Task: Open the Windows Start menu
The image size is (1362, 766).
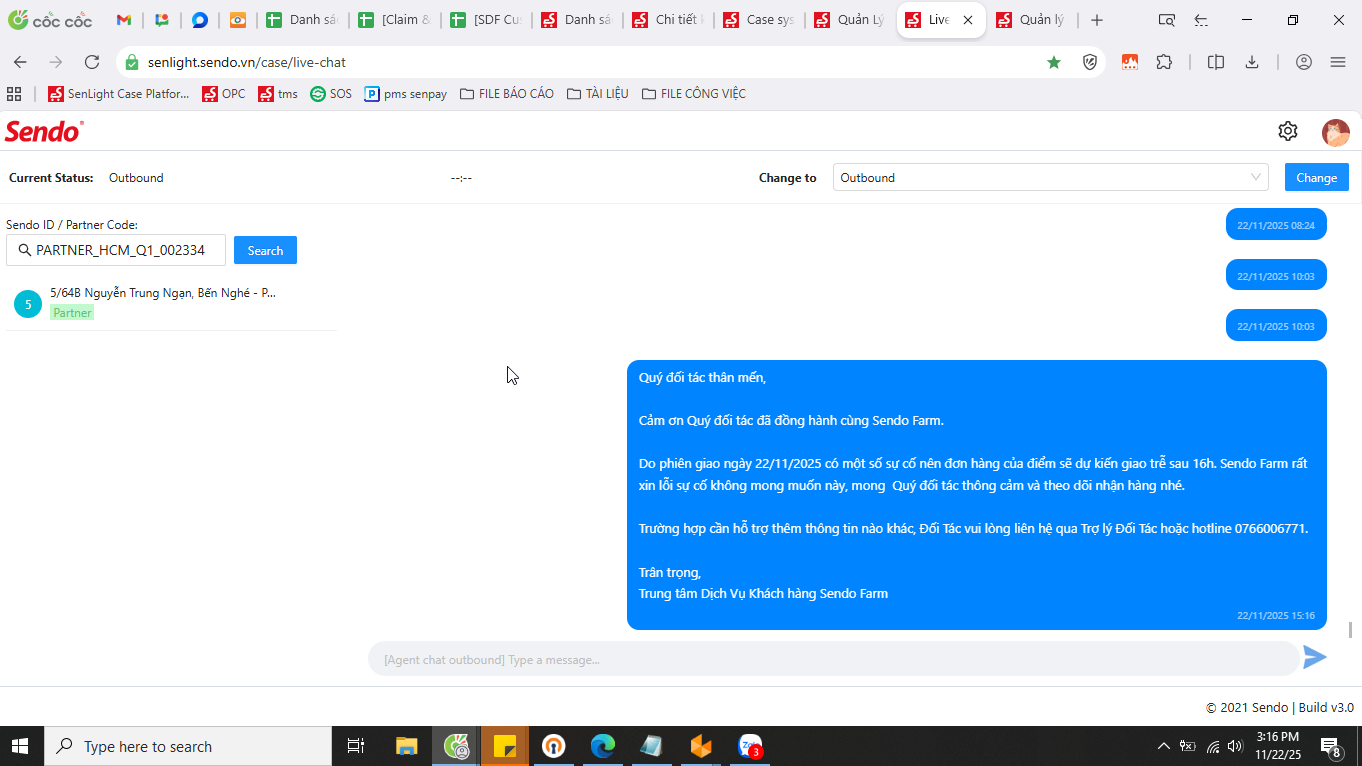Action: coord(21,746)
